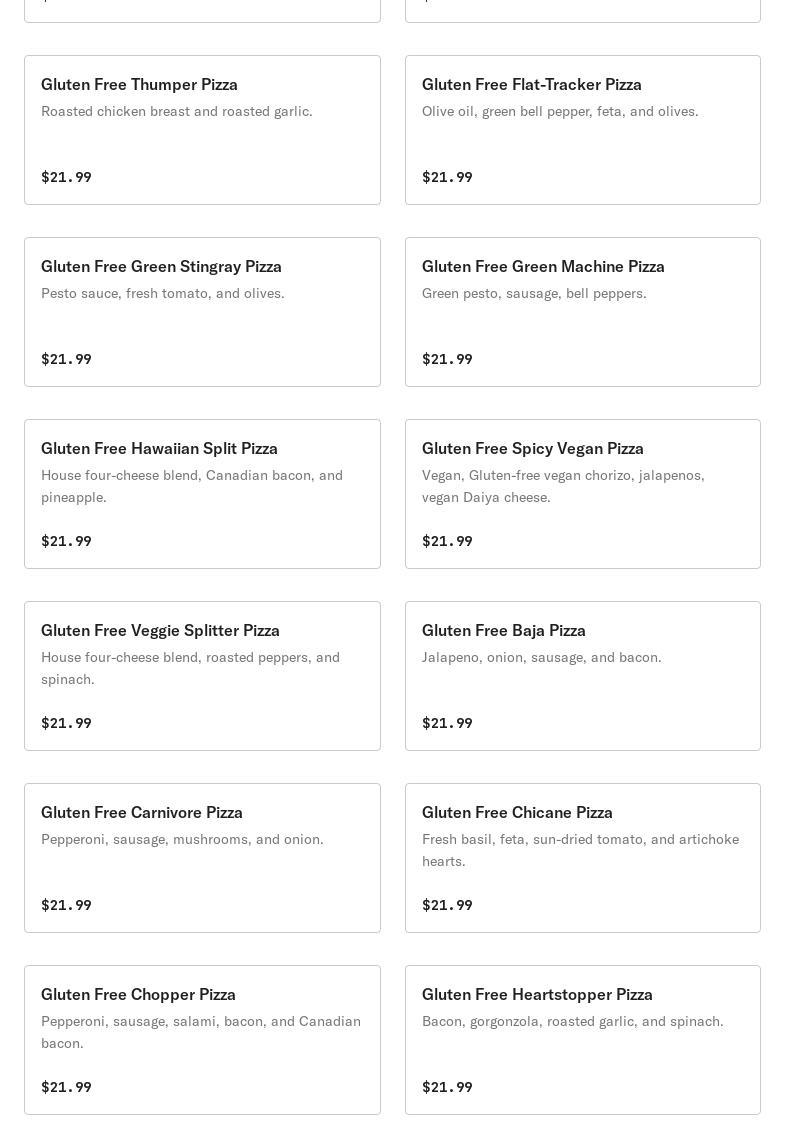Image resolution: width=785 pixels, height=1122 pixels.
Task: Choose Gluten Free Heartstopper Pizza
Action: tap(582, 1040)
